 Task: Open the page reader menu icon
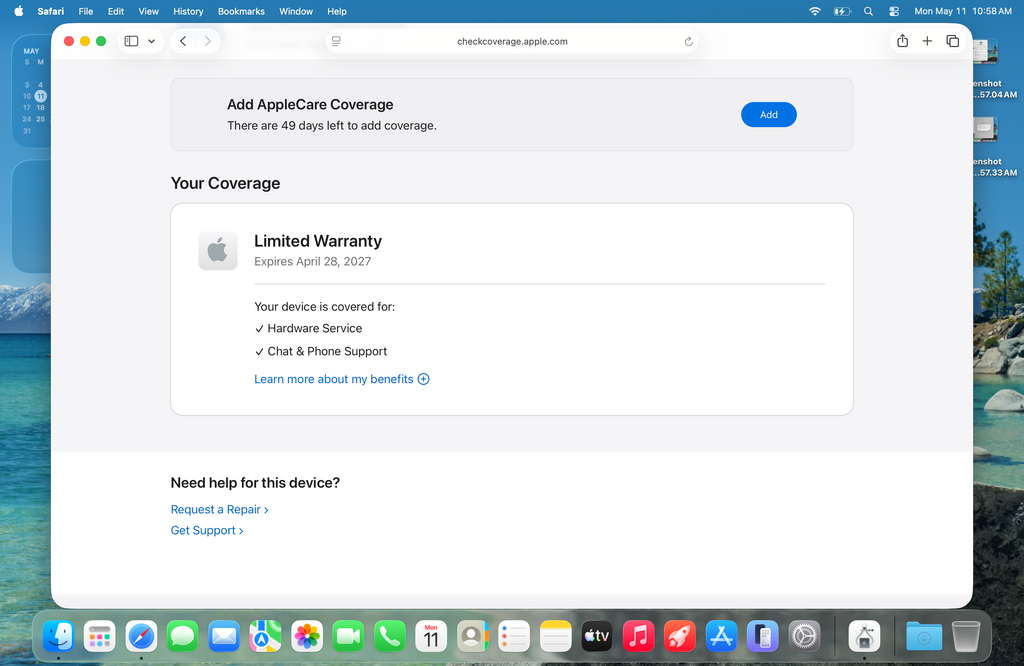tap(336, 41)
